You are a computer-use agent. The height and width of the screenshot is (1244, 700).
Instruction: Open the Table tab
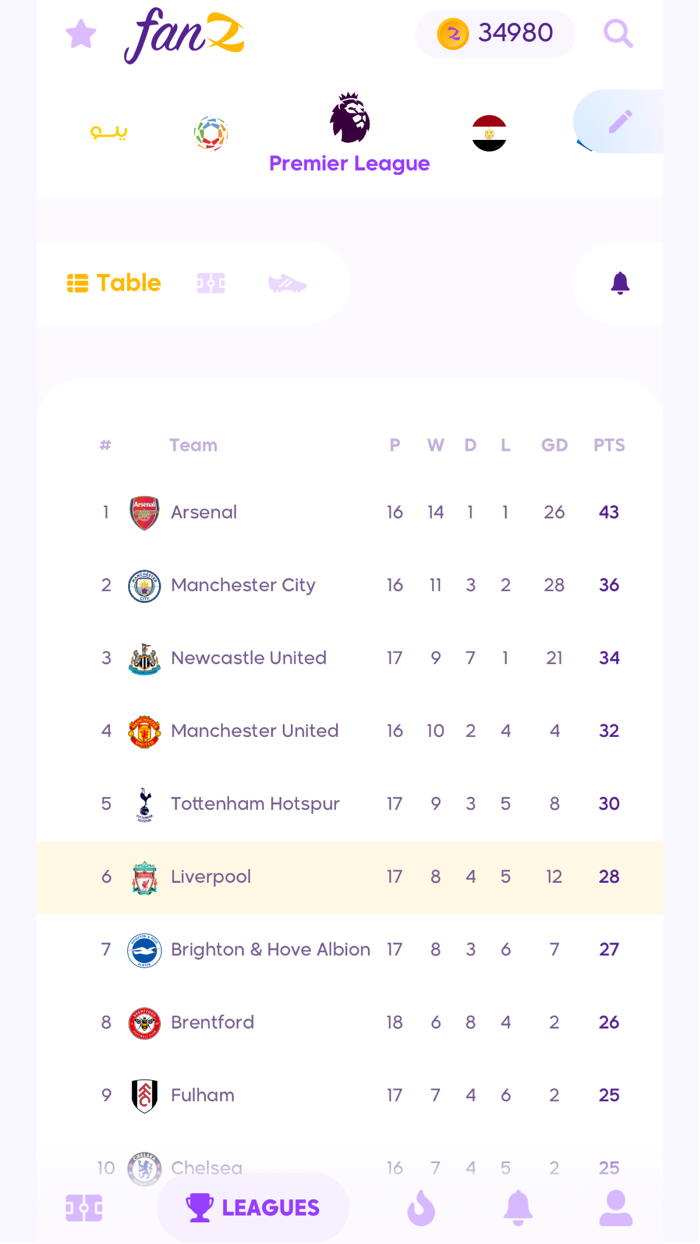click(113, 283)
